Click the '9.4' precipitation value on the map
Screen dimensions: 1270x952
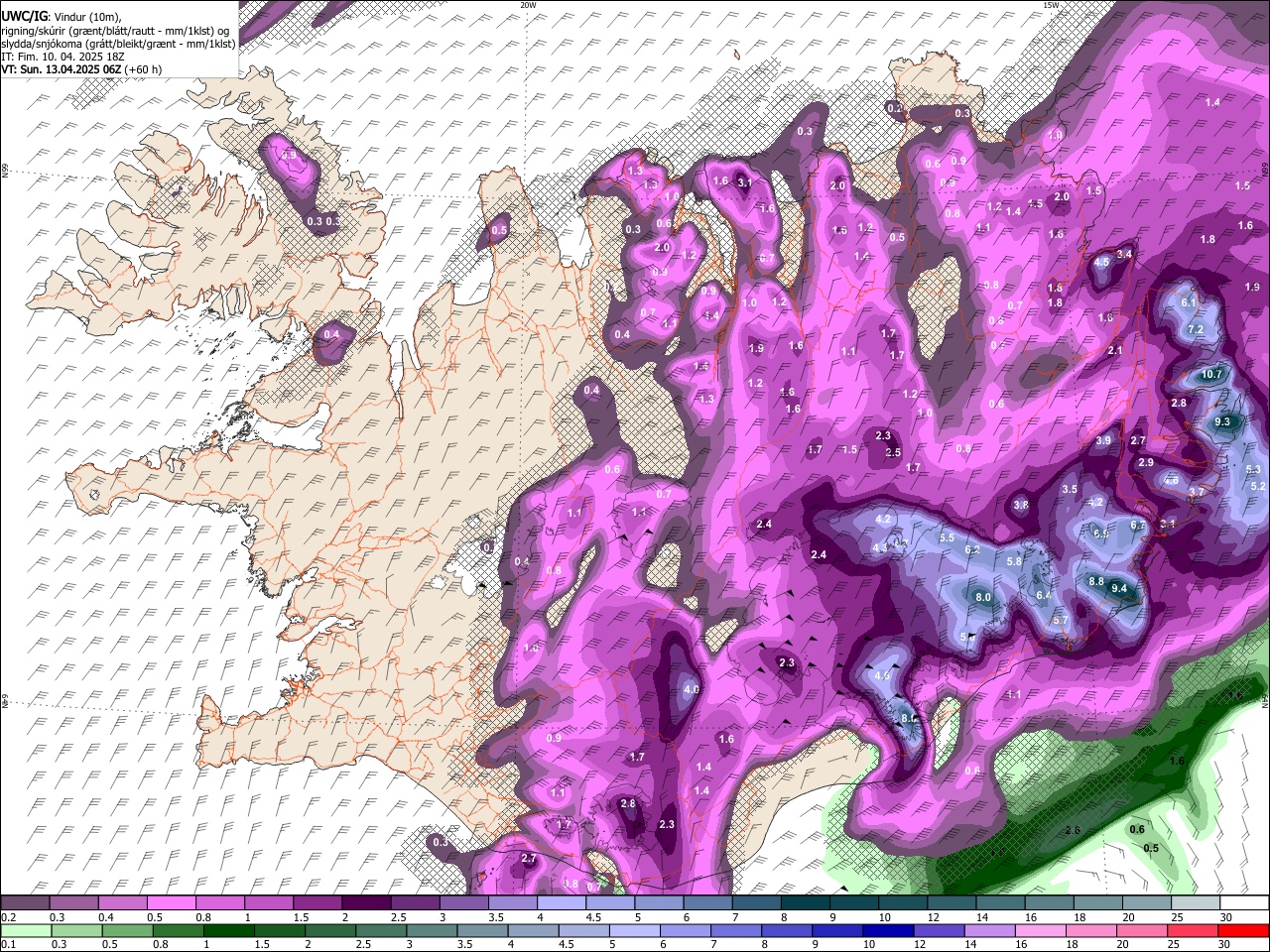coord(1119,588)
